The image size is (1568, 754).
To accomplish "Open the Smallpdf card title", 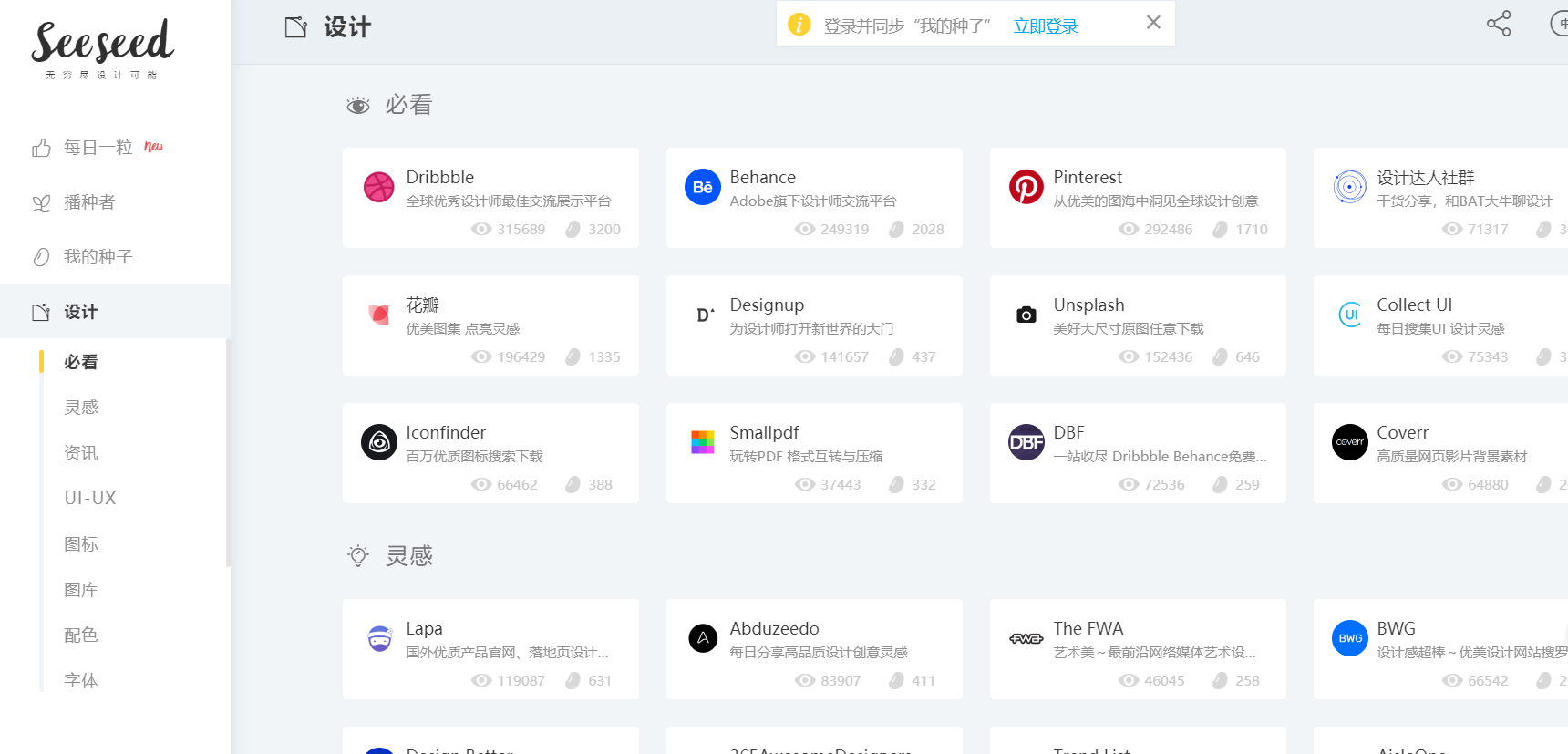I will [x=764, y=432].
